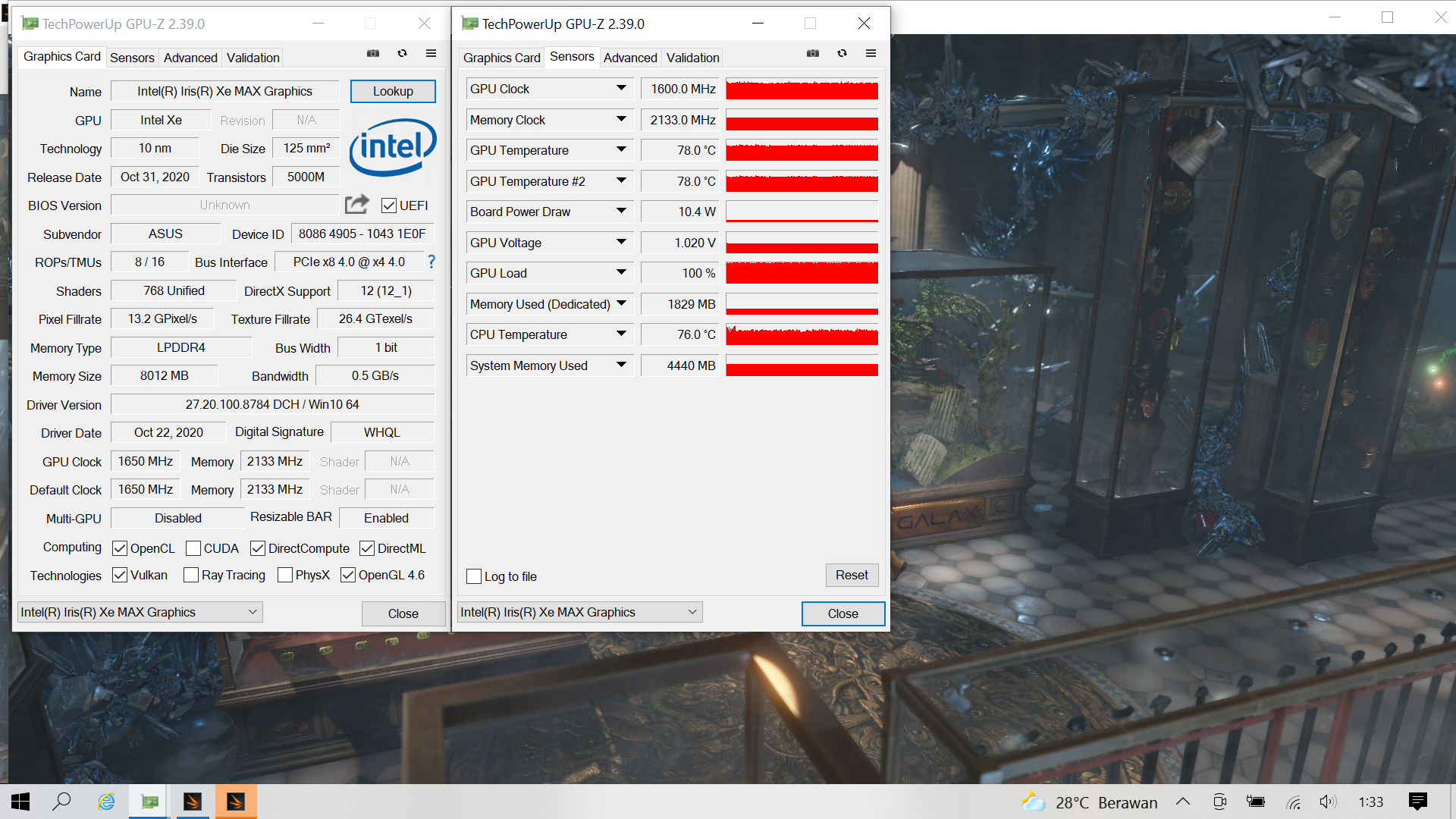Reset the sensor readings
This screenshot has width=1456, height=819.
[x=852, y=575]
